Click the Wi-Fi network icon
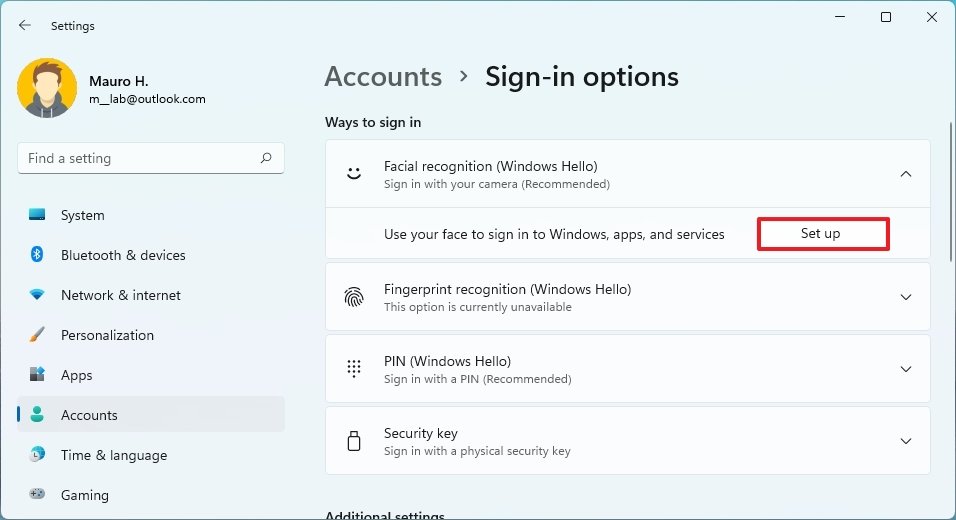956x520 pixels. (37, 294)
